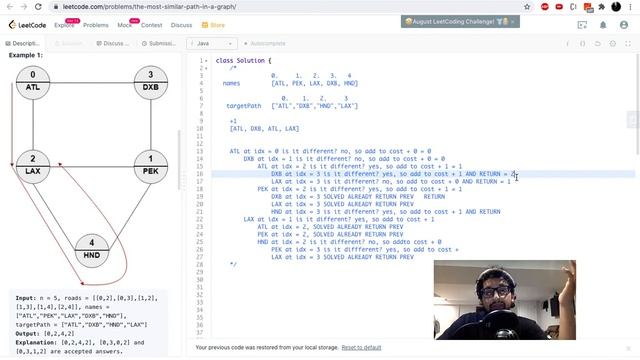640x360 pixels.
Task: Click line 22 'LAX at idx = 1' text
Action: [x=339, y=220]
